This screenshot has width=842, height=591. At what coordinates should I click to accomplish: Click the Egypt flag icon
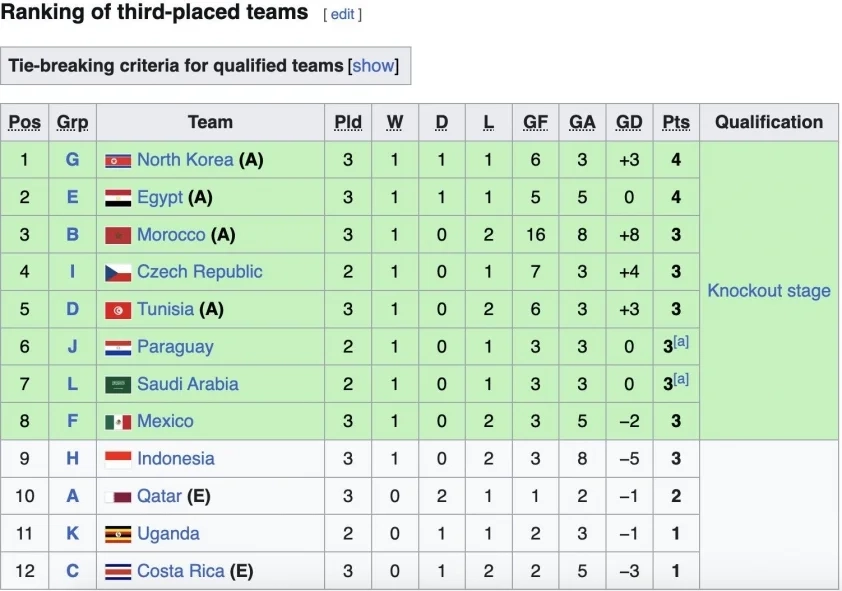tap(118, 198)
